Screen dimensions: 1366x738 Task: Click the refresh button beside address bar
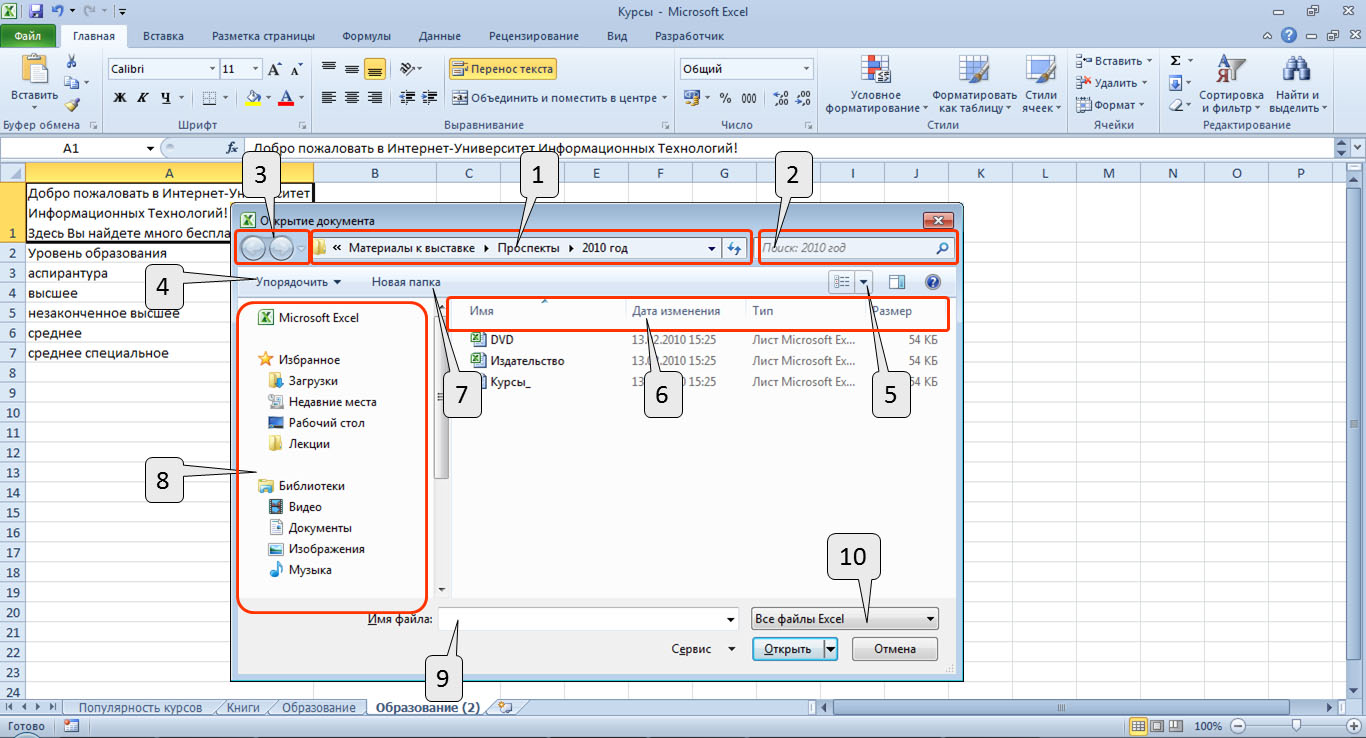coord(736,248)
